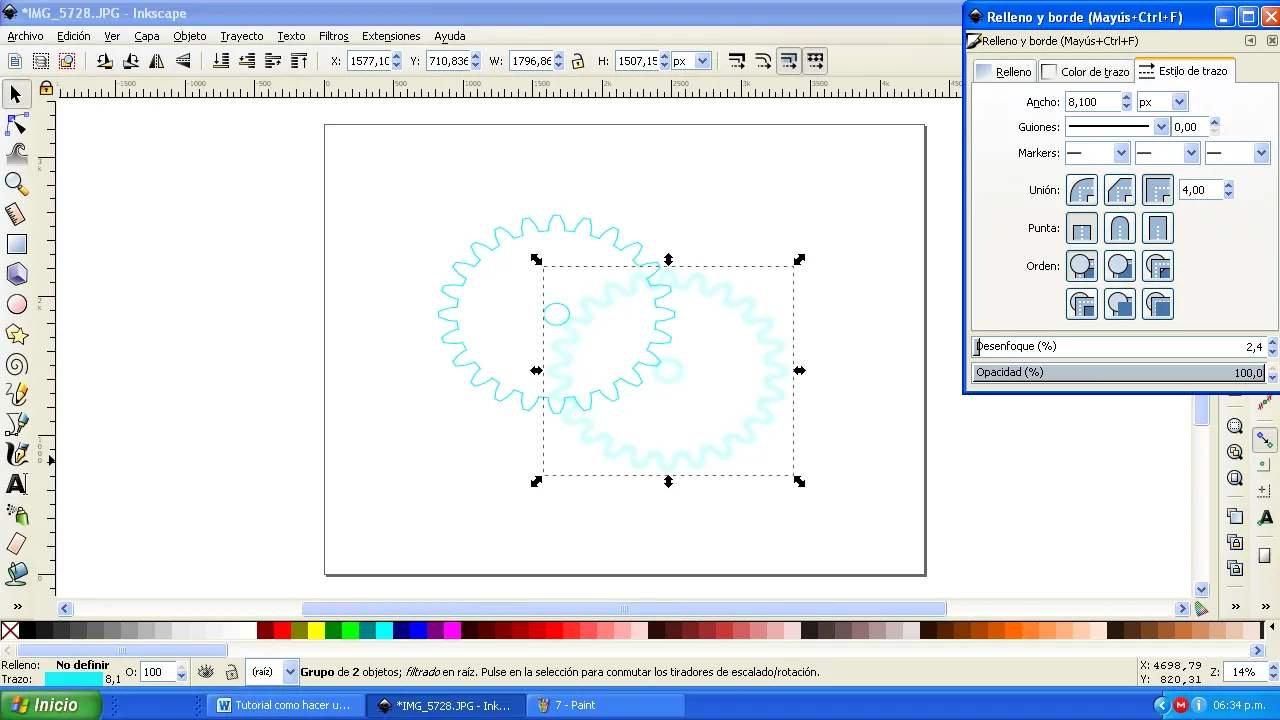Select the node editing tool

[16, 125]
